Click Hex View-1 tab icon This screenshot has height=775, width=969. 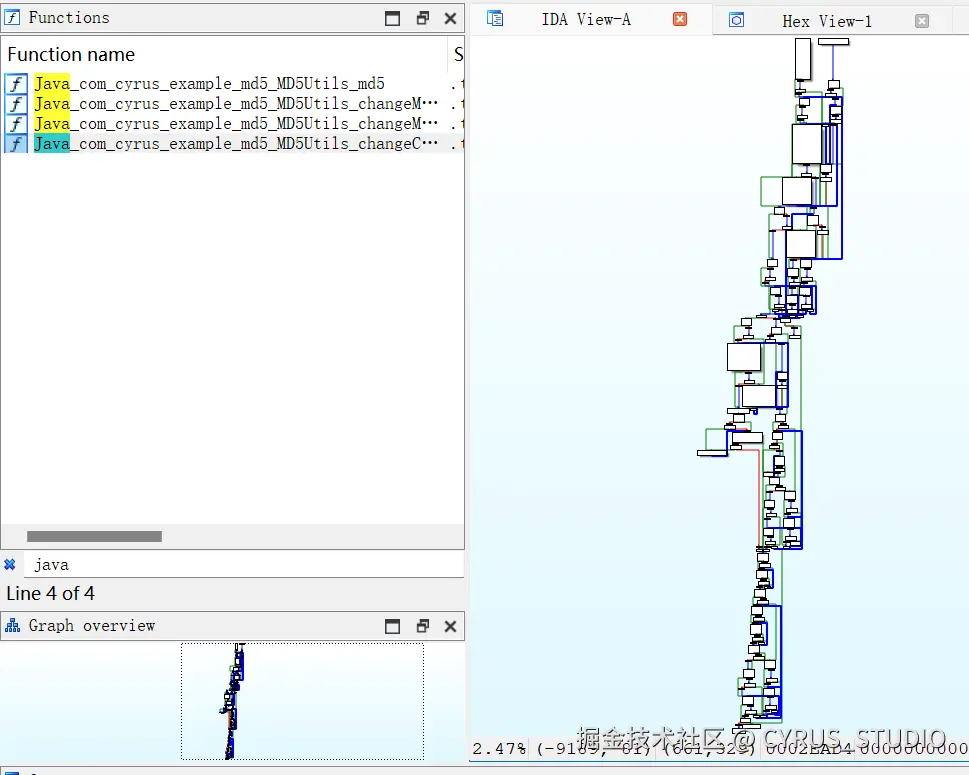(736, 20)
